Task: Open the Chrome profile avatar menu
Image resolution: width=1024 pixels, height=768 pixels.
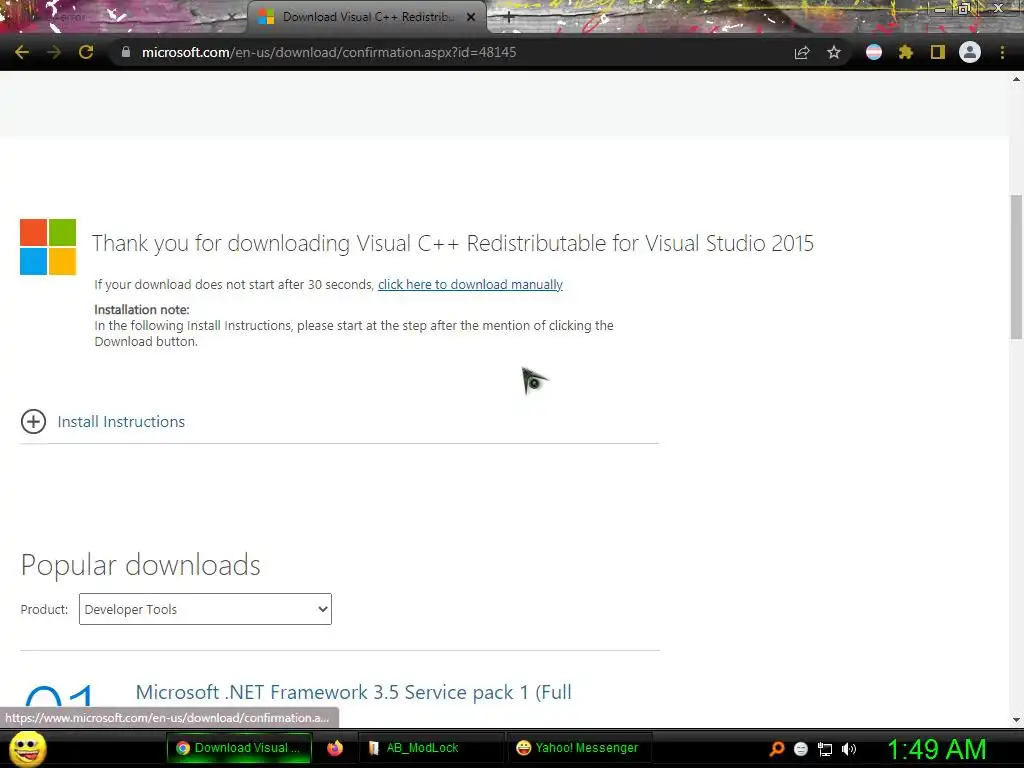Action: (970, 52)
